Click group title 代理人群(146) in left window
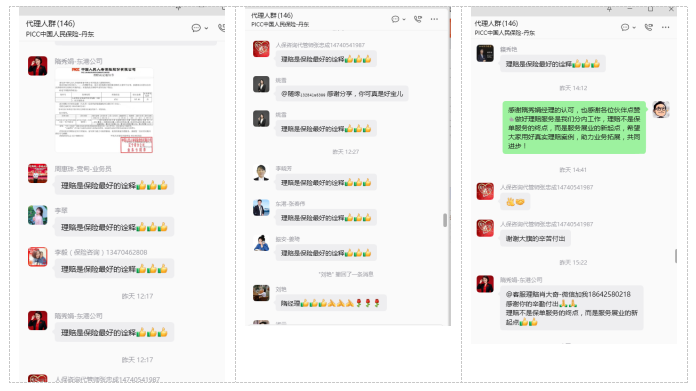This screenshot has width=696, height=391. coord(50,24)
